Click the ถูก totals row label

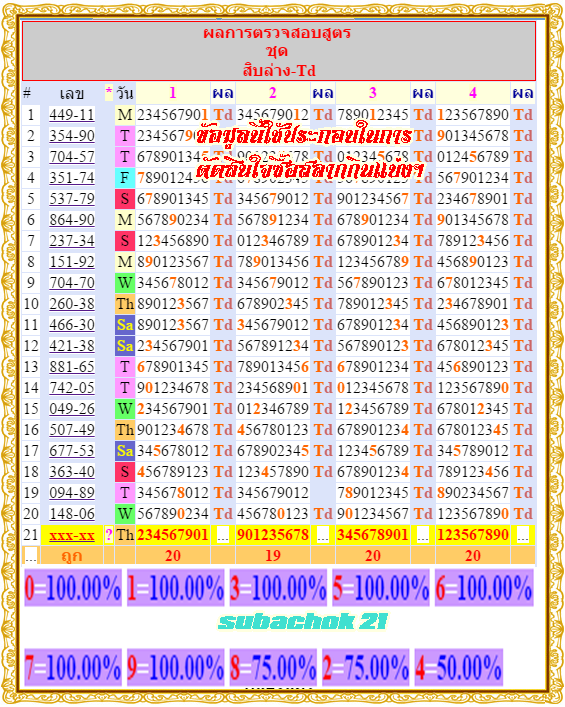[x=72, y=556]
